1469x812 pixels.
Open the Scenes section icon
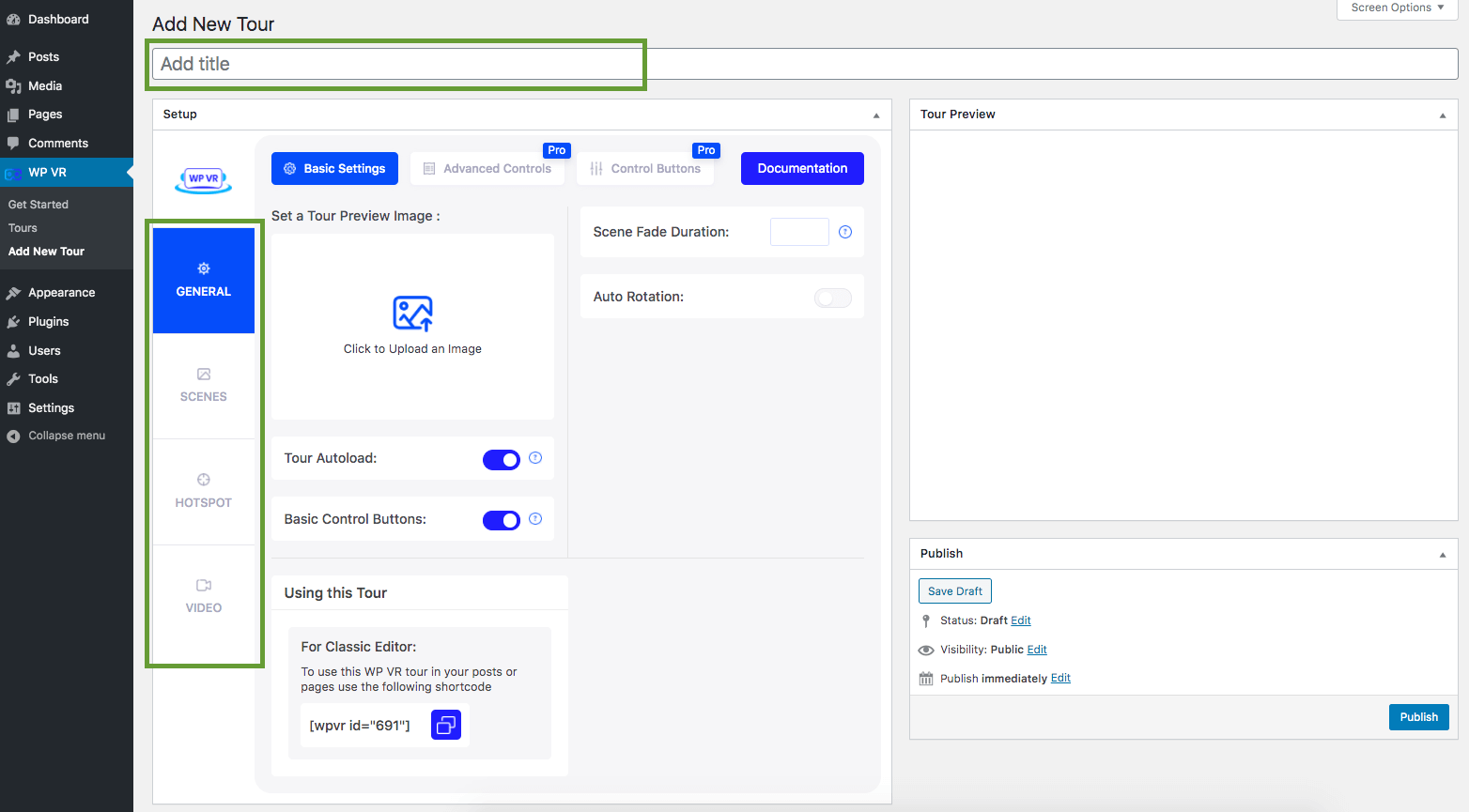(x=204, y=375)
